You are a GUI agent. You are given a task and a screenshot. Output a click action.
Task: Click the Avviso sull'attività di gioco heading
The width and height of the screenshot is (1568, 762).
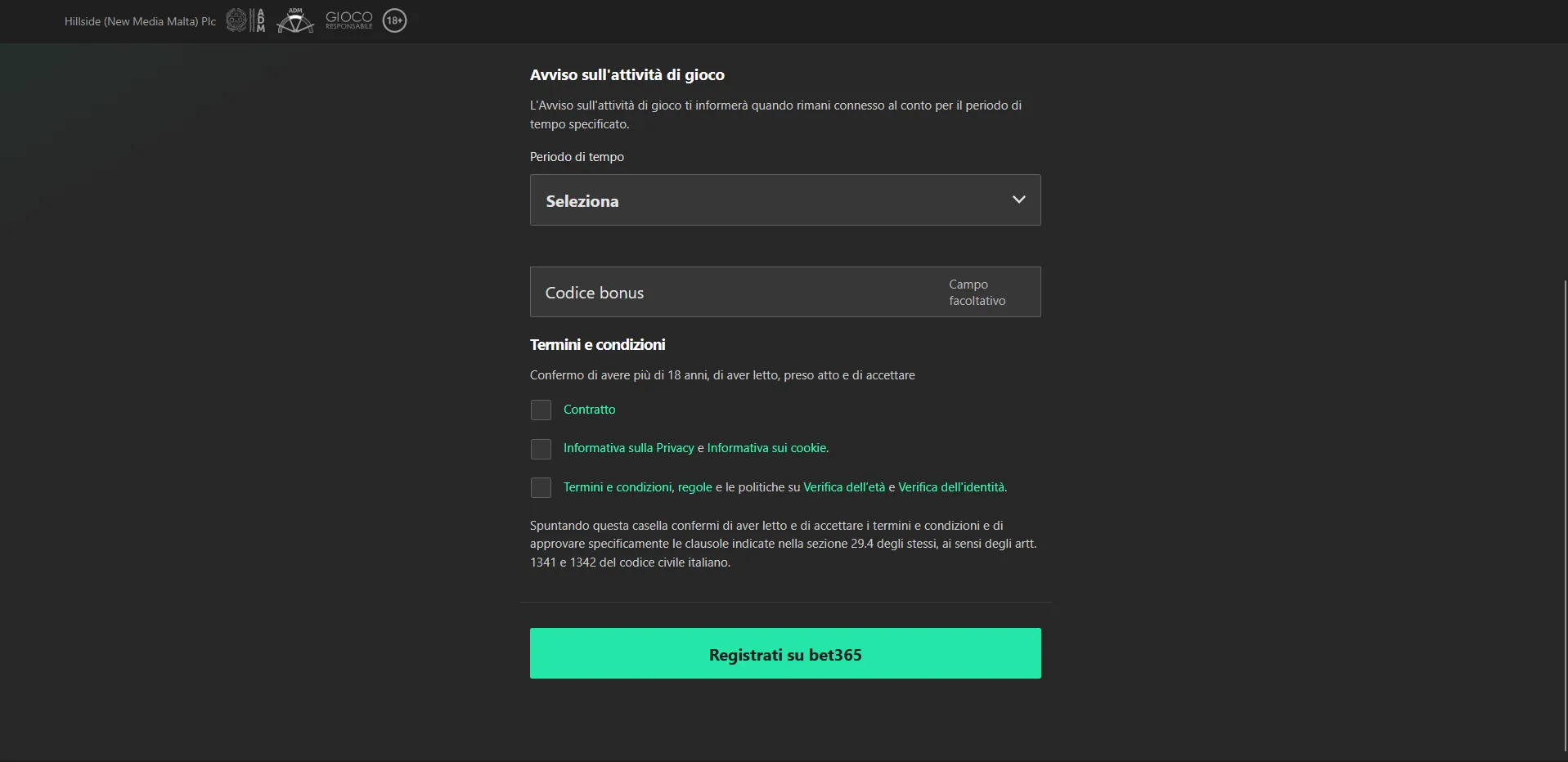[x=627, y=74]
